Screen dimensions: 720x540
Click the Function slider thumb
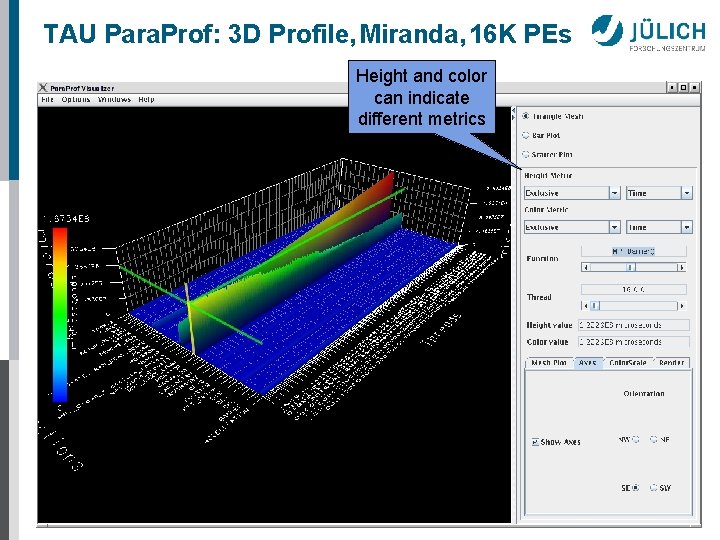[x=631, y=267]
